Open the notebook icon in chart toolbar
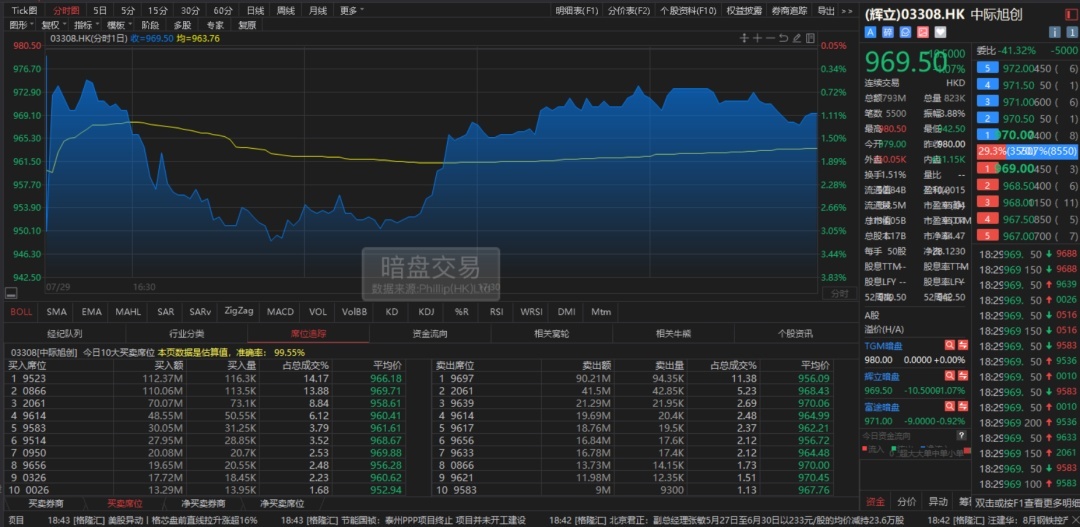Image resolution: width=1080 pixels, height=527 pixels. (x=810, y=38)
